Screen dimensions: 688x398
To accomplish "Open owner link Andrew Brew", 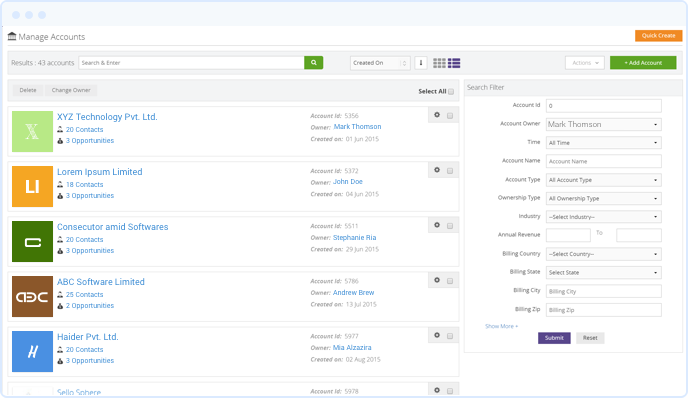I will pyautogui.click(x=354, y=292).
